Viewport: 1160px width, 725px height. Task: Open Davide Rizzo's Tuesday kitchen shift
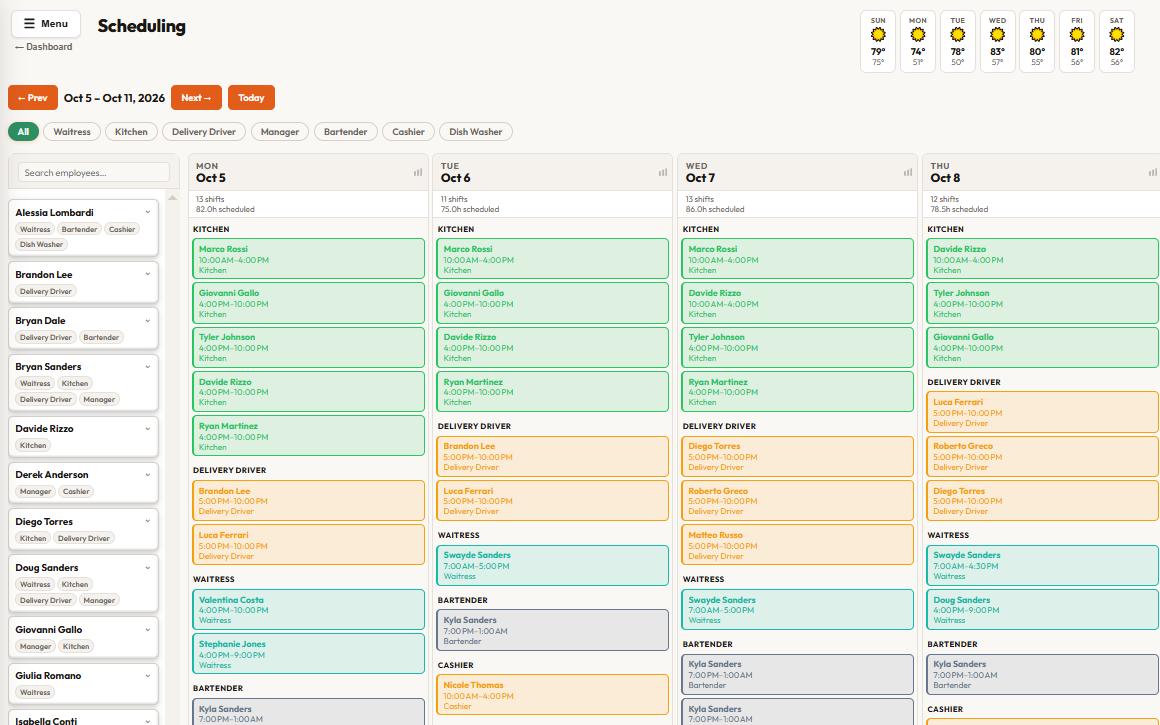click(553, 347)
